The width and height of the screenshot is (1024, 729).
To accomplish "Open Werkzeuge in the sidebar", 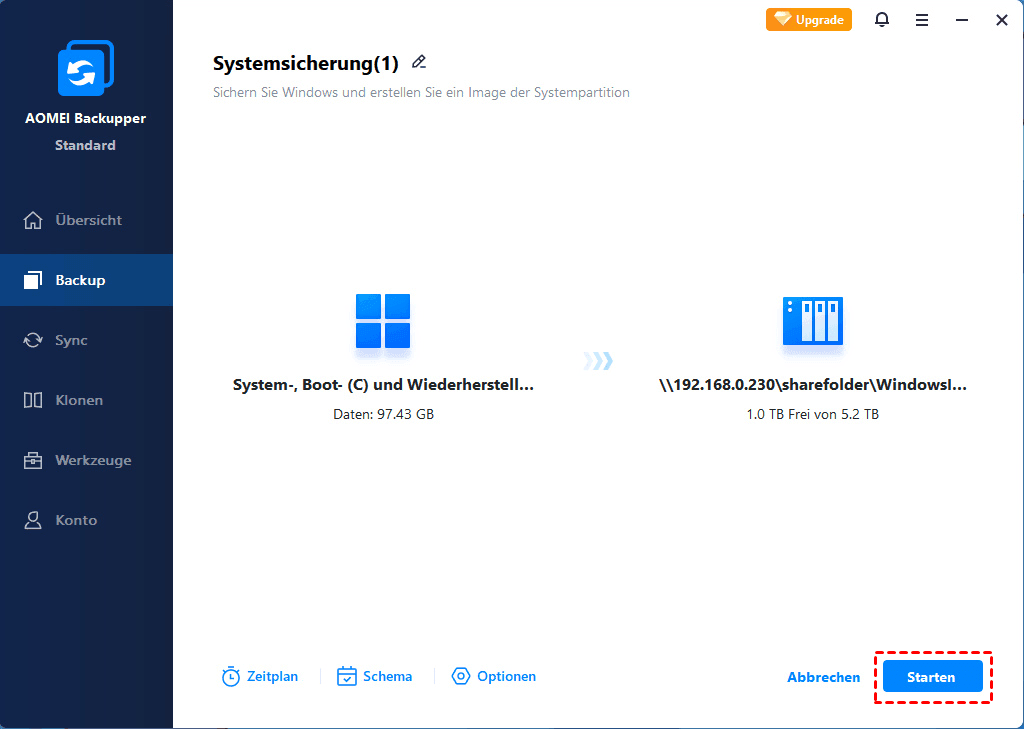I will click(86, 460).
